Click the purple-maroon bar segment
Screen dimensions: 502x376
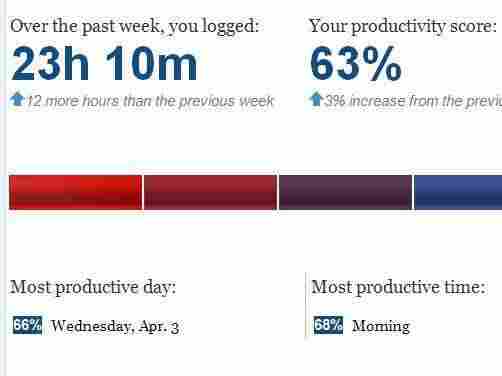pyautogui.click(x=345, y=192)
